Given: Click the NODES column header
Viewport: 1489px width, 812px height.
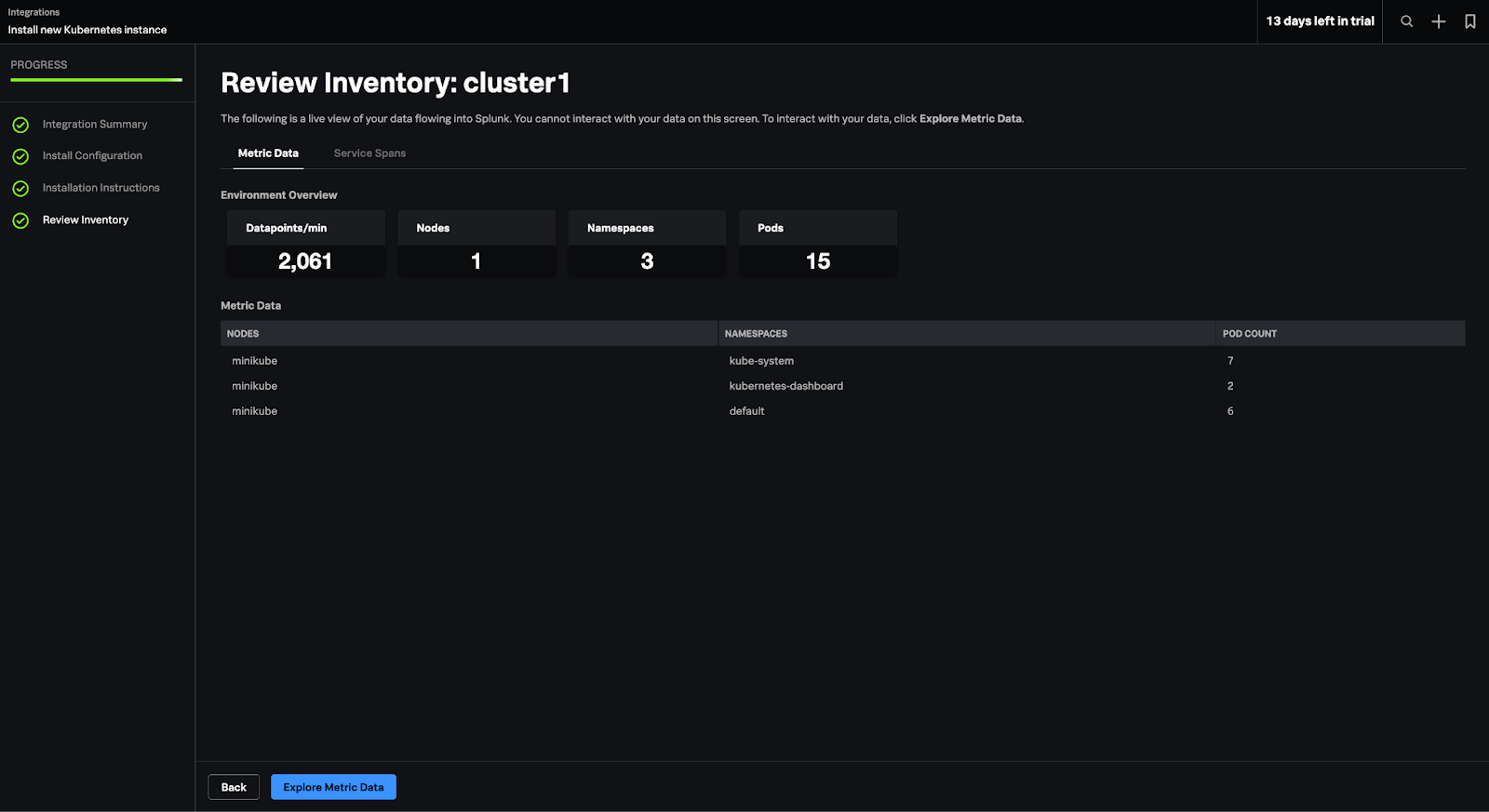Looking at the screenshot, I should pos(243,334).
